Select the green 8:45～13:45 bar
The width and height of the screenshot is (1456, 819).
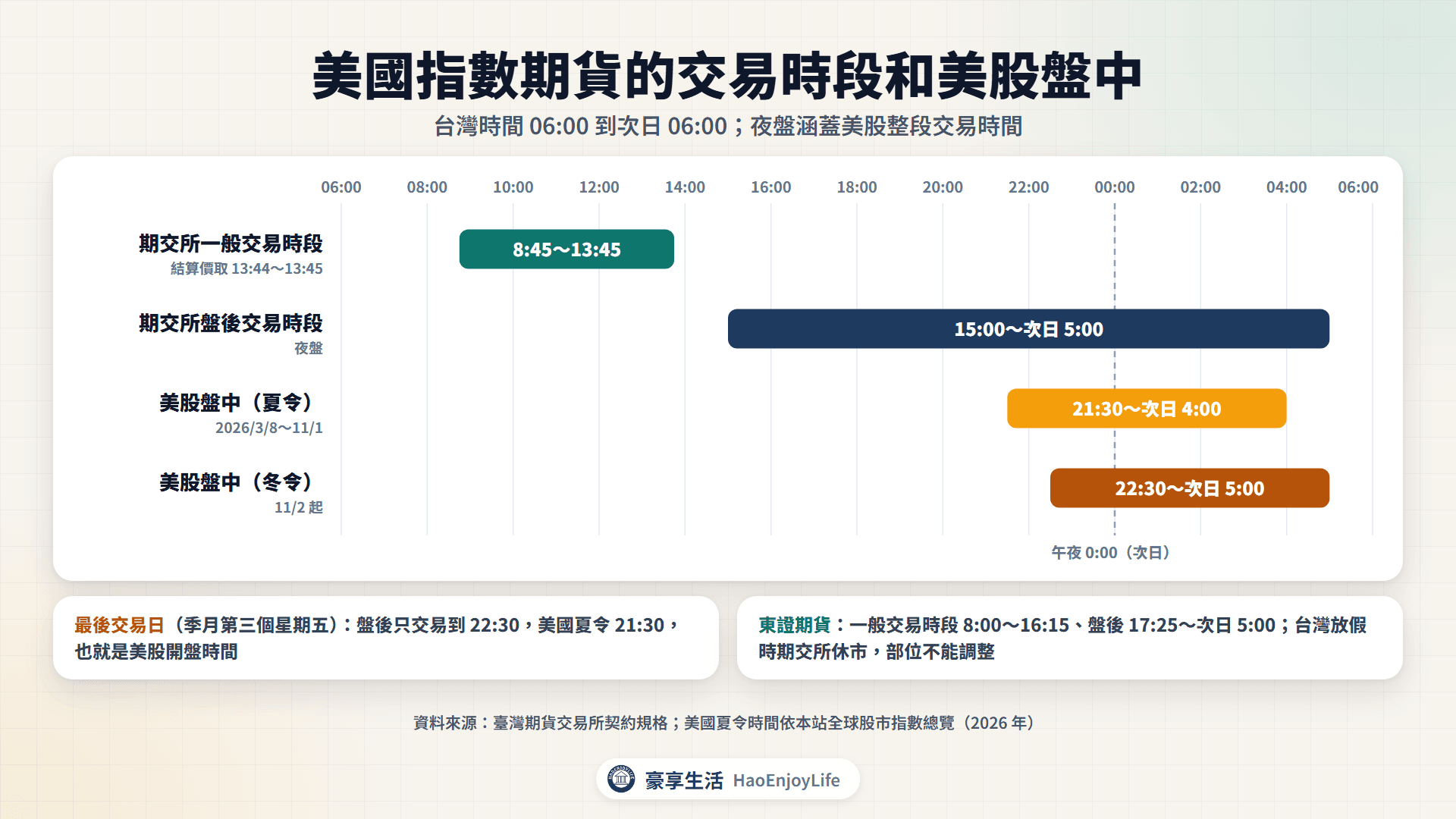[566, 249]
